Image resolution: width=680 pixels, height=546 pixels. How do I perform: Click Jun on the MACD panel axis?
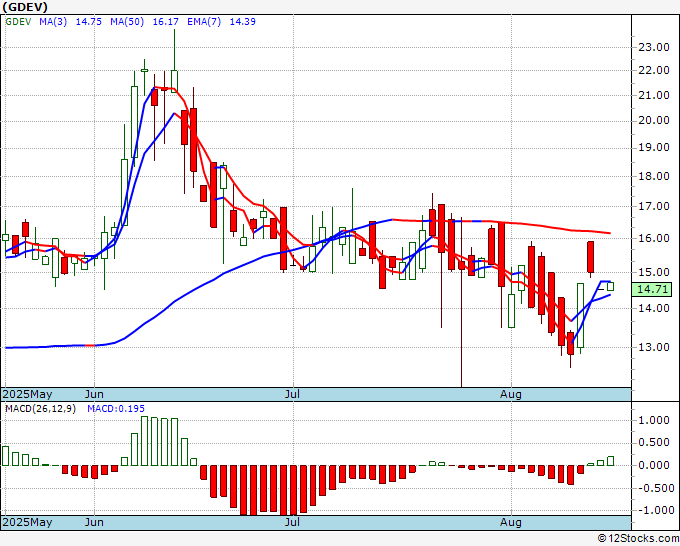[x=94, y=522]
